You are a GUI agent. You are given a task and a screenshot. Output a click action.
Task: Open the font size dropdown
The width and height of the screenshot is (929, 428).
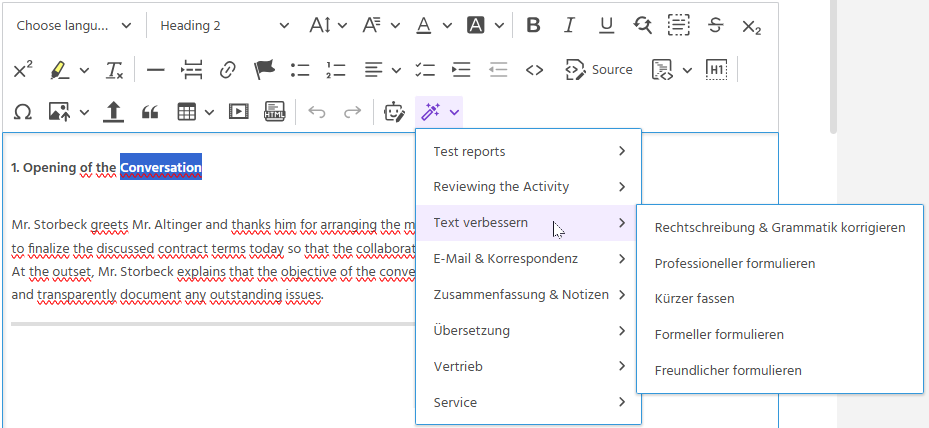click(x=328, y=25)
